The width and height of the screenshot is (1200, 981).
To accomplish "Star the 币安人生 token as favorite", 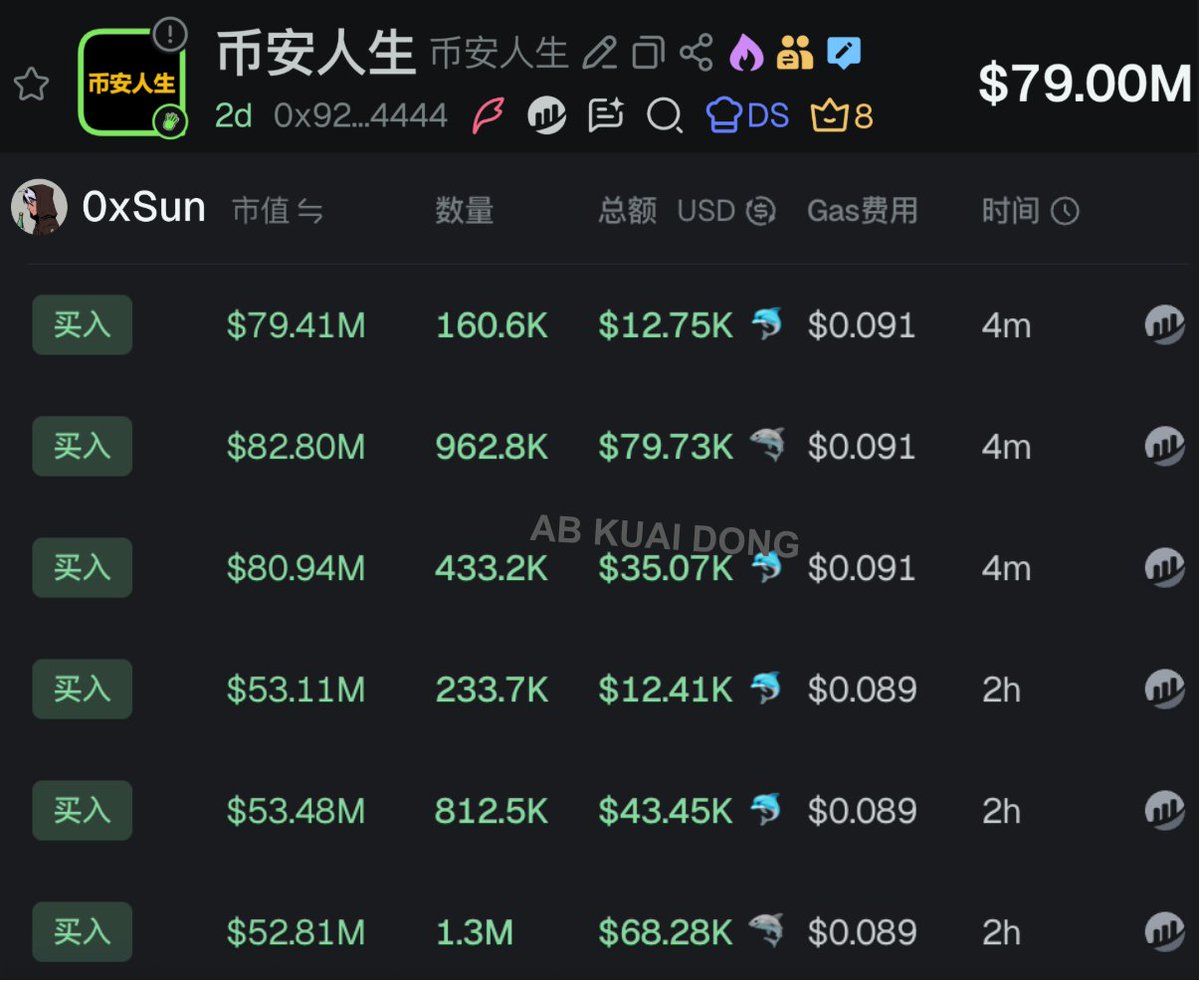I will [31, 85].
